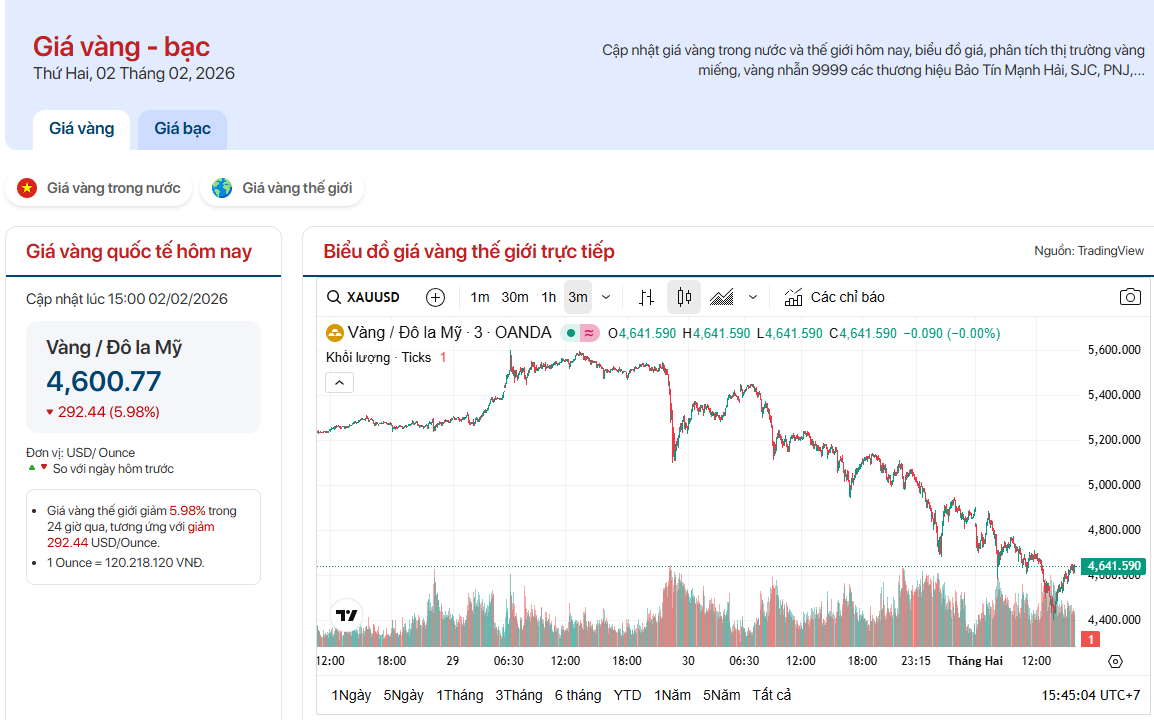Viewport: 1154px width, 720px height.
Task: Open the Các chỉ báo indicators menu
Action: click(x=835, y=297)
